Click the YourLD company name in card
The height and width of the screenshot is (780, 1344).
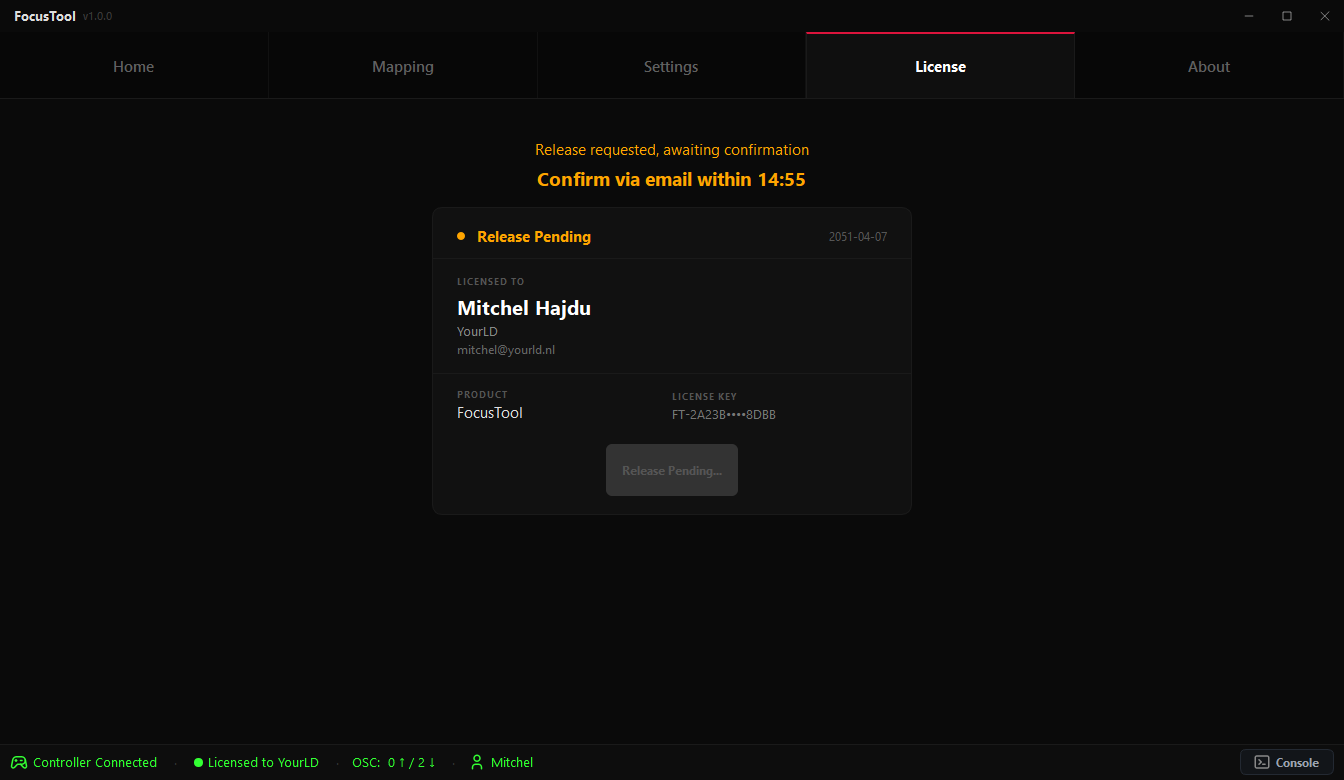coord(477,331)
